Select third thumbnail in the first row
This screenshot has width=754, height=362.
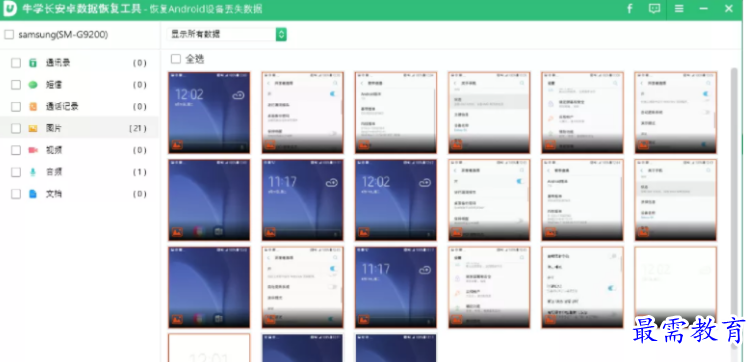(396, 112)
